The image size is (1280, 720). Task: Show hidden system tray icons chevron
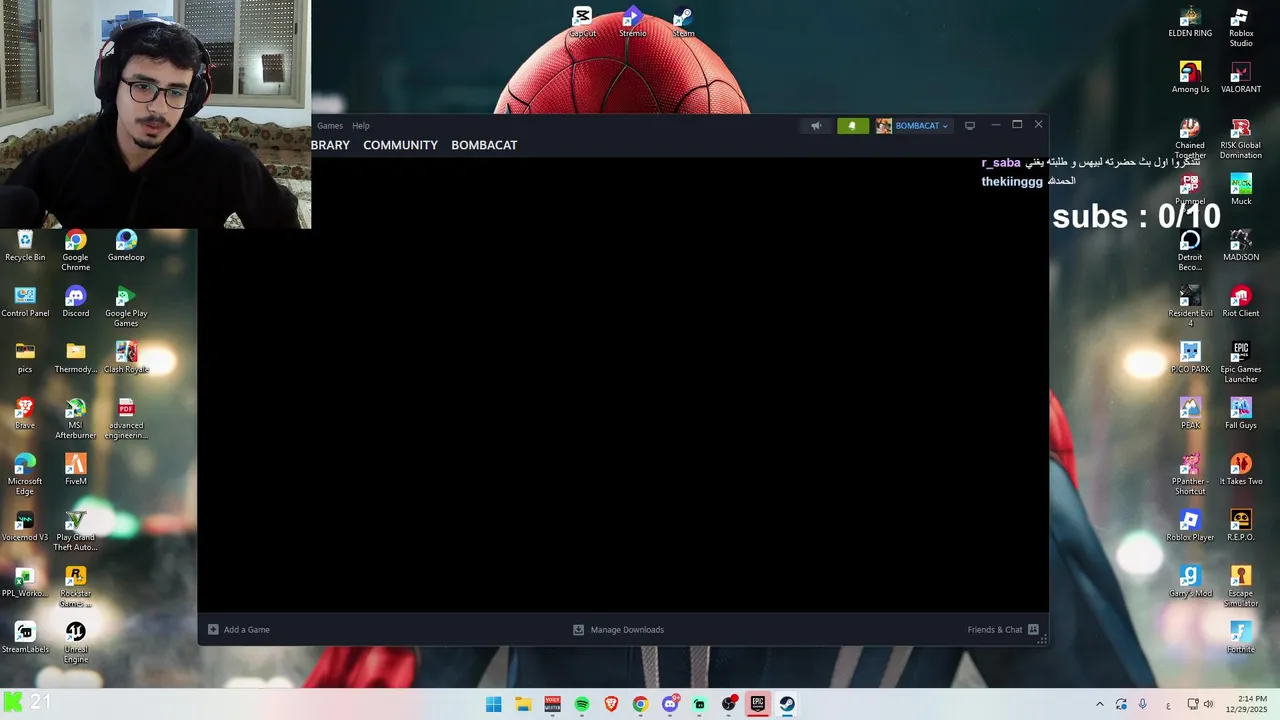click(1099, 704)
